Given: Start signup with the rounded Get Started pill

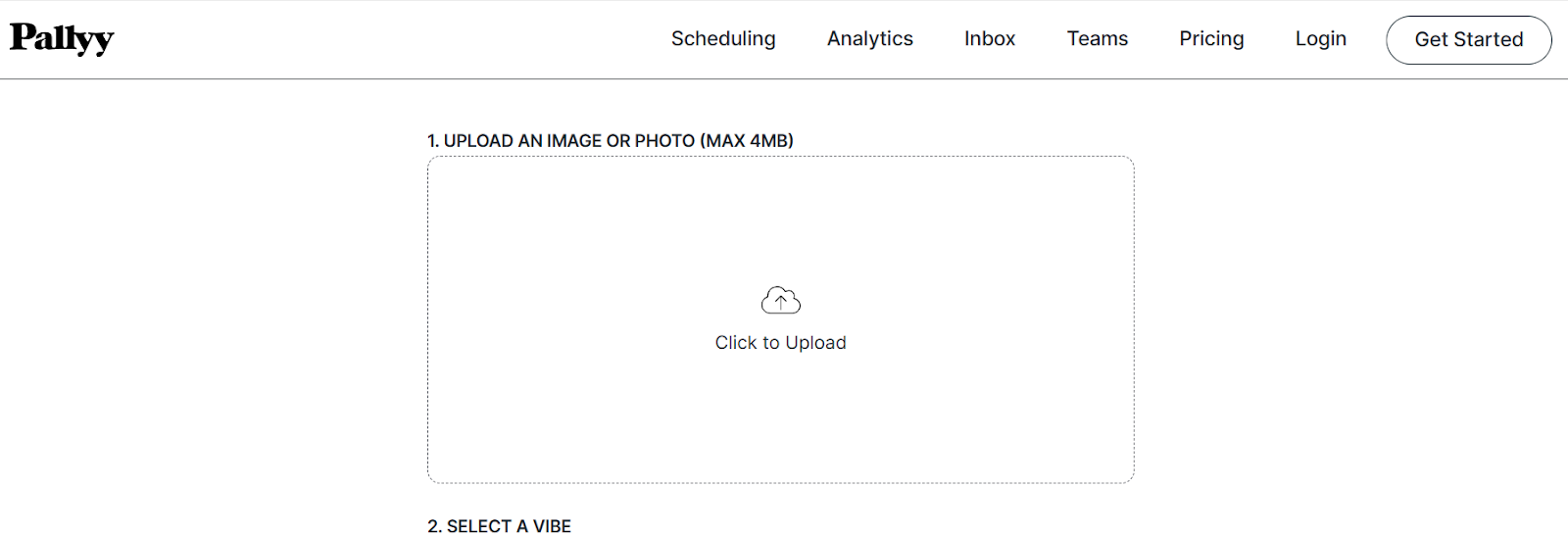Looking at the screenshot, I should click(x=1469, y=40).
